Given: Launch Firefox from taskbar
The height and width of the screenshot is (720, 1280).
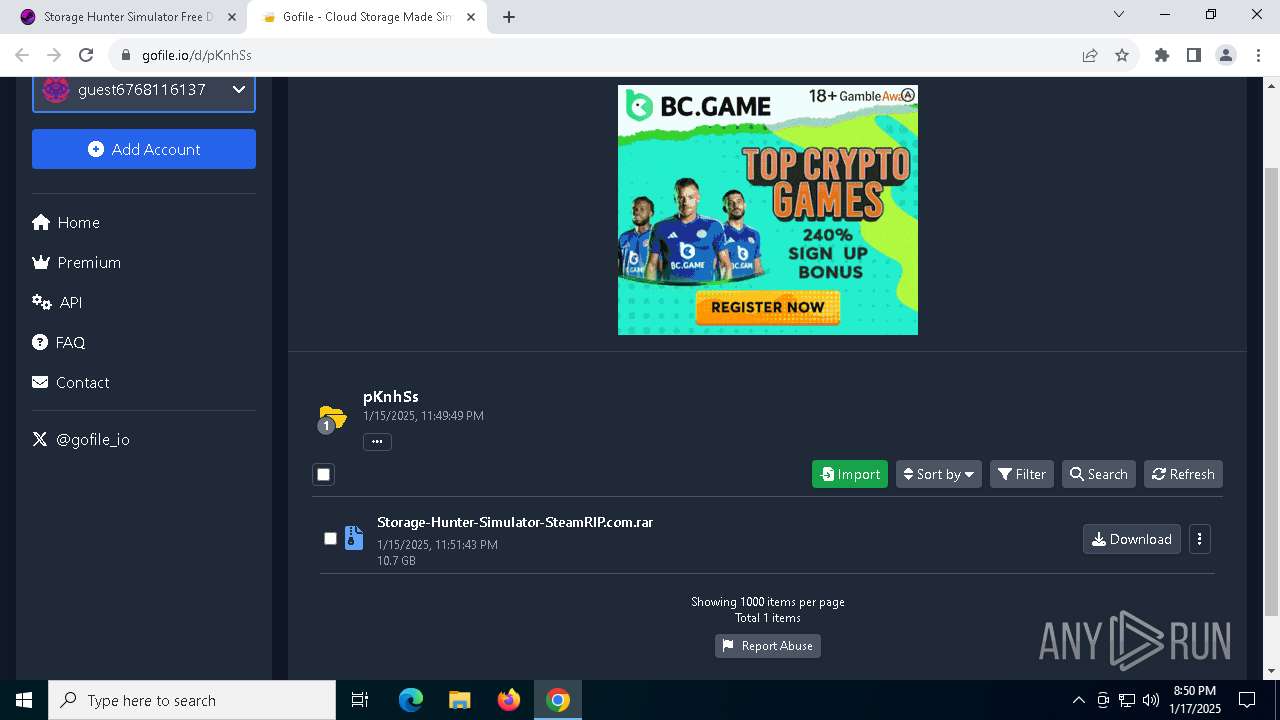Looking at the screenshot, I should pos(509,700).
